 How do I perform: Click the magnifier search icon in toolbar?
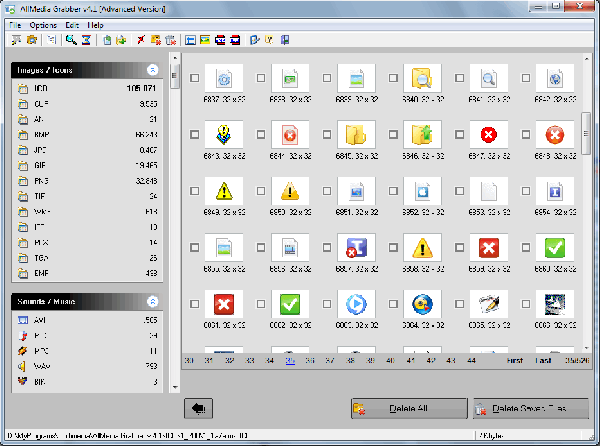71,40
